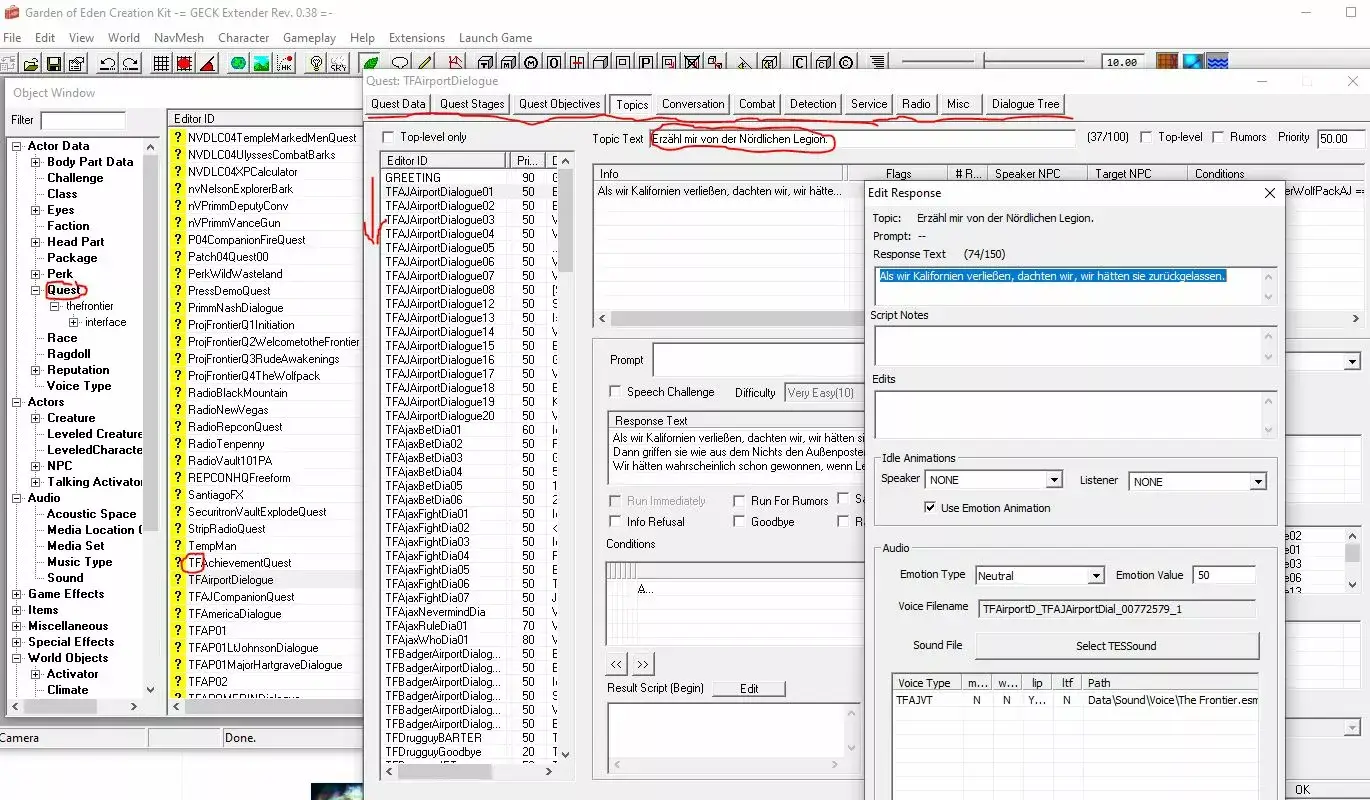This screenshot has width=1370, height=800.
Task: Click the green globe world icon
Action: [238, 63]
